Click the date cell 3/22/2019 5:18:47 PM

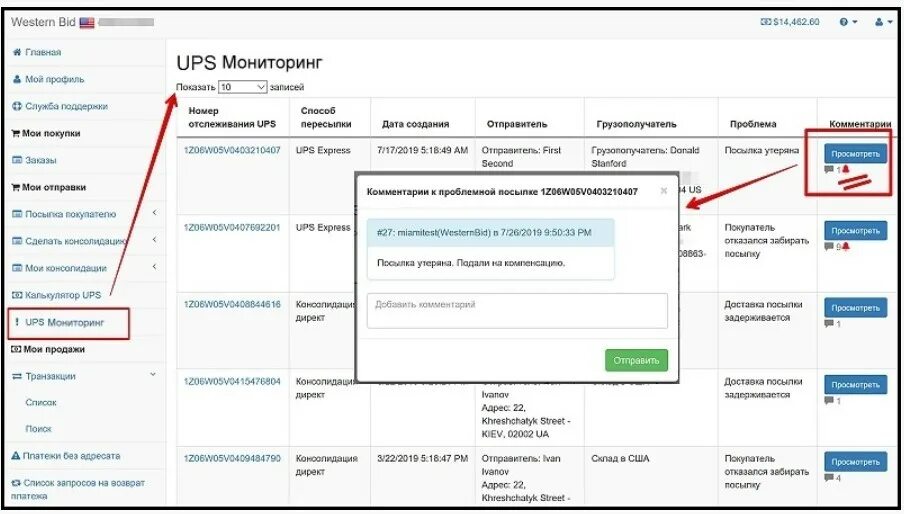(x=423, y=459)
